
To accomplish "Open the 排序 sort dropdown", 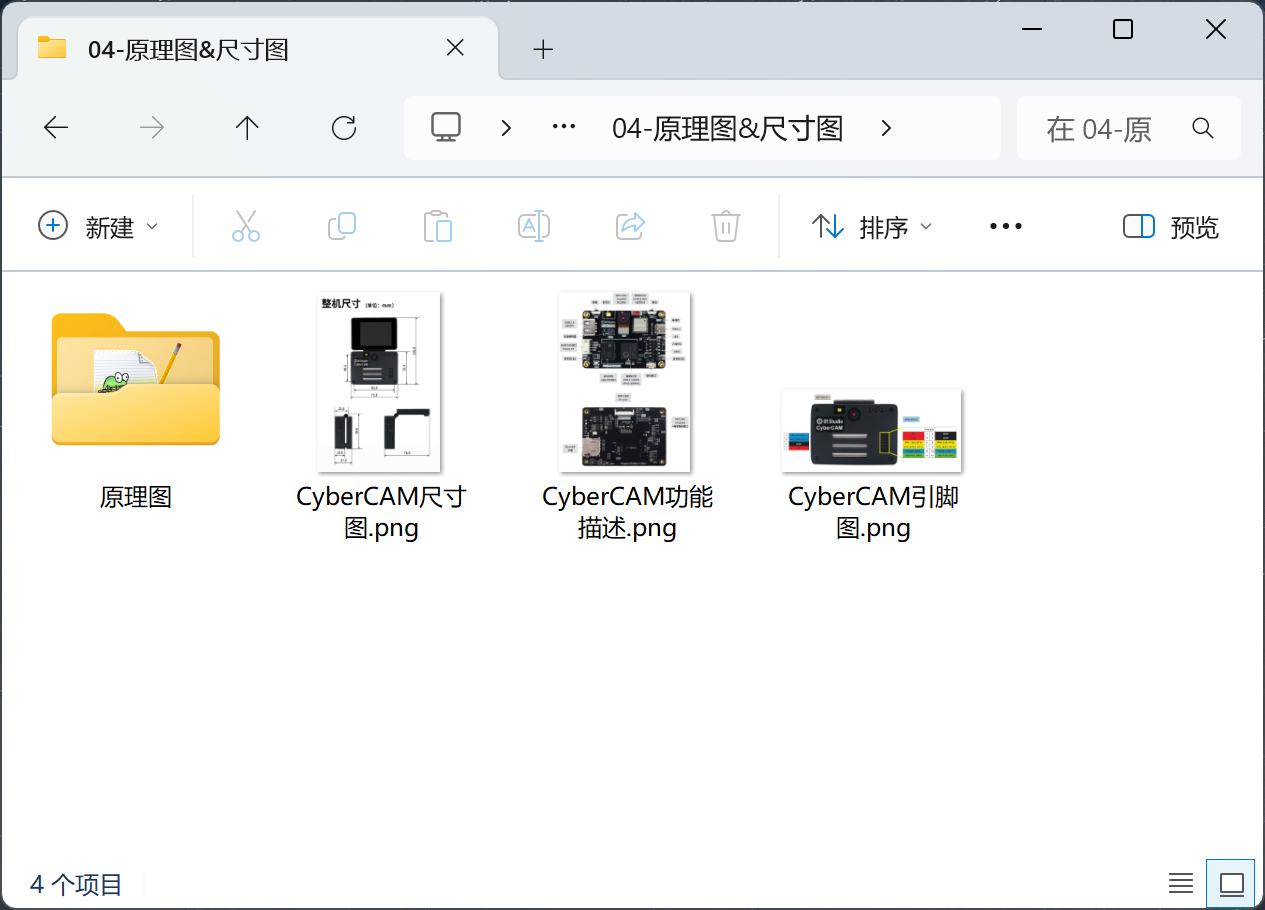I will coord(871,227).
